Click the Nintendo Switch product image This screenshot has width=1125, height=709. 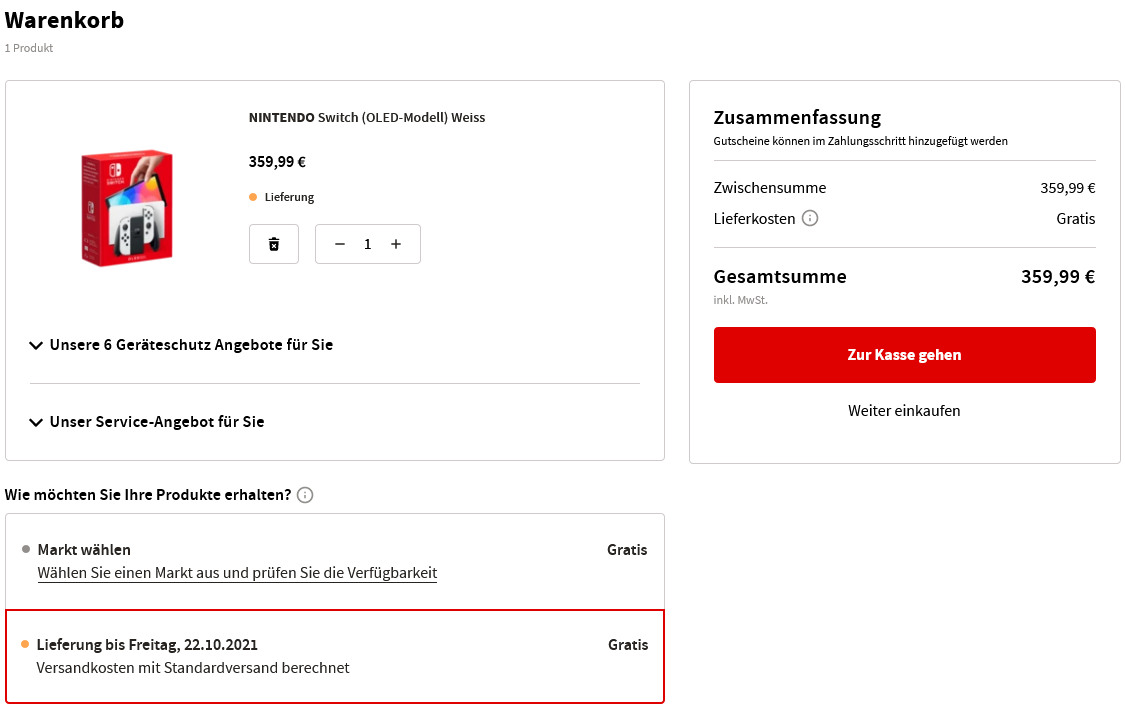pos(127,208)
